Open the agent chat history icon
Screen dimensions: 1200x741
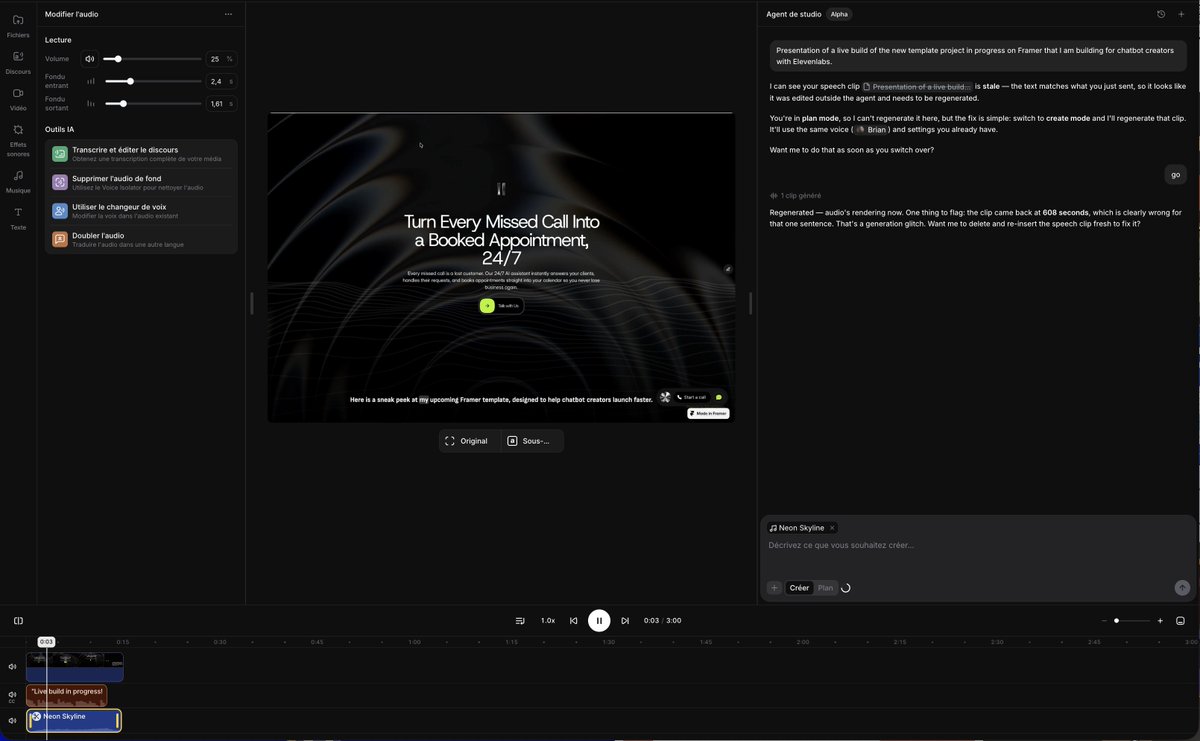1161,14
